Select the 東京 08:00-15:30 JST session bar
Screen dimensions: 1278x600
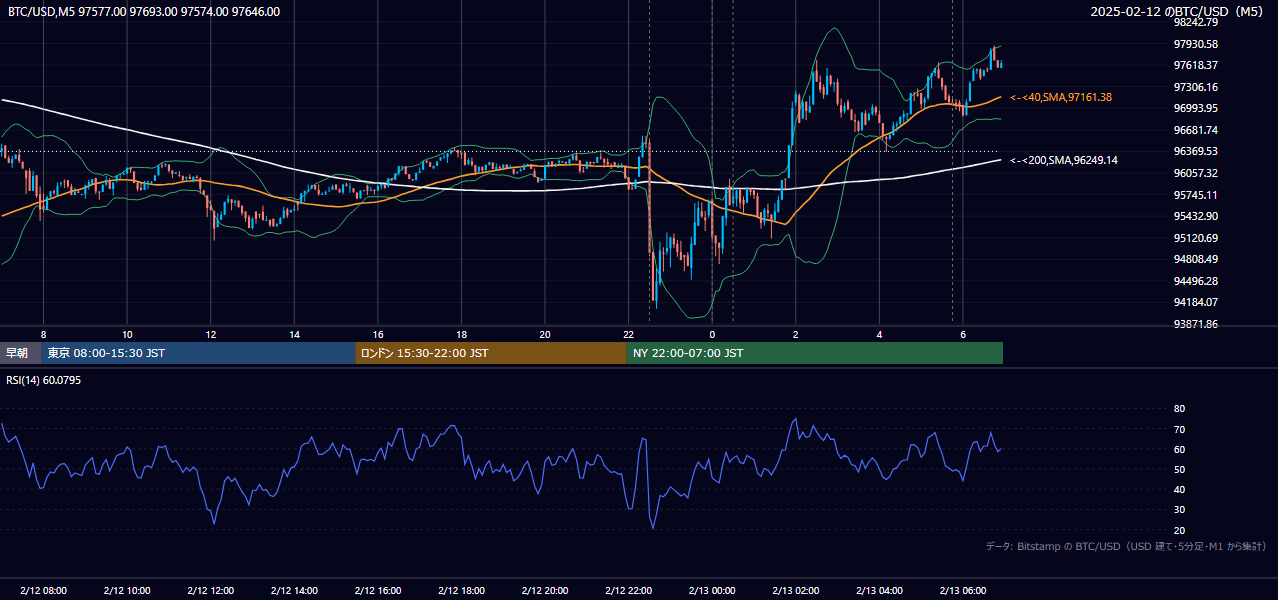[198, 353]
